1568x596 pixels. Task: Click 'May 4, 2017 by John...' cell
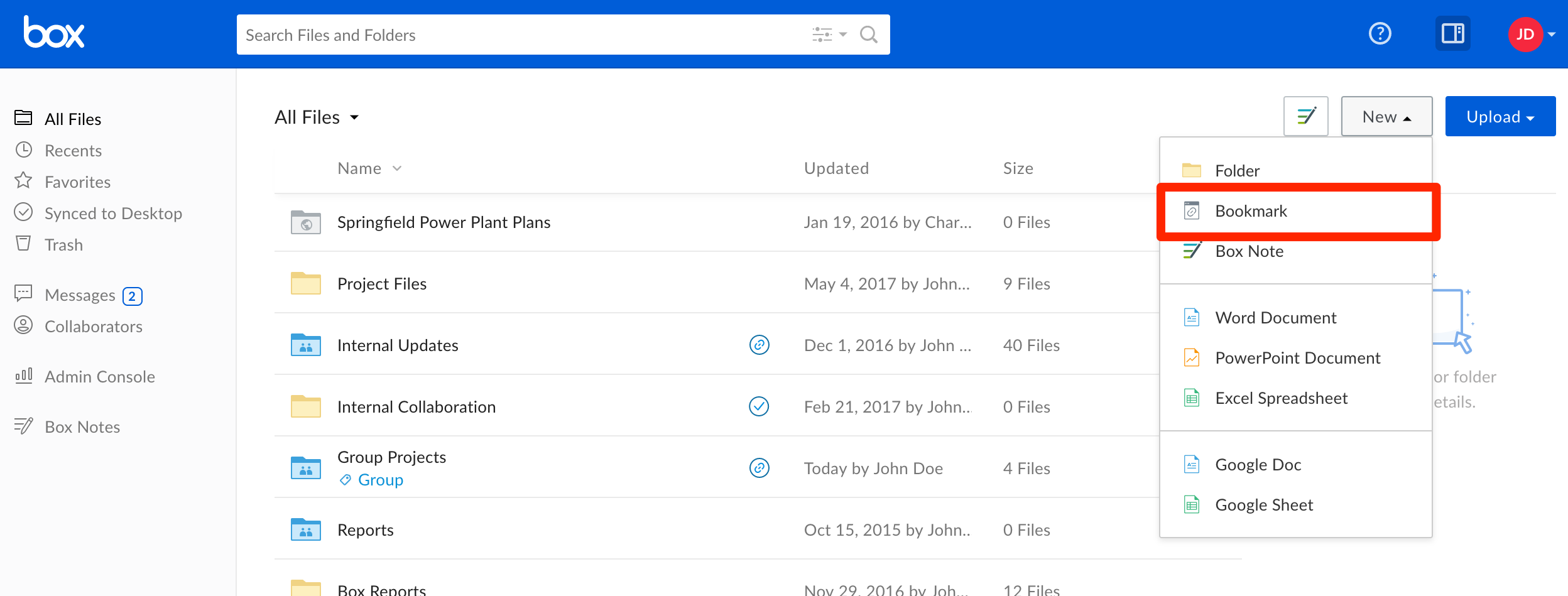[x=887, y=284]
